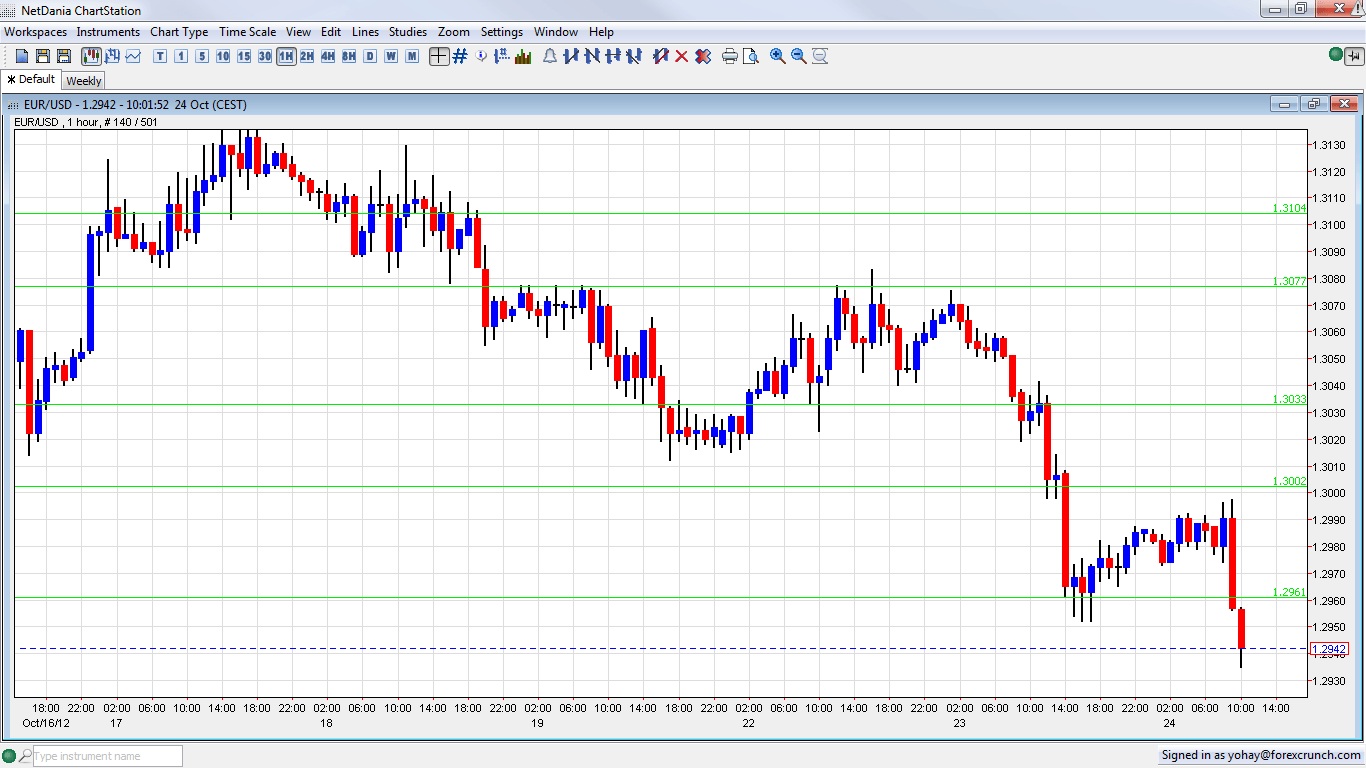Open the Instruments menu
The height and width of the screenshot is (768, 1366).
coord(108,32)
